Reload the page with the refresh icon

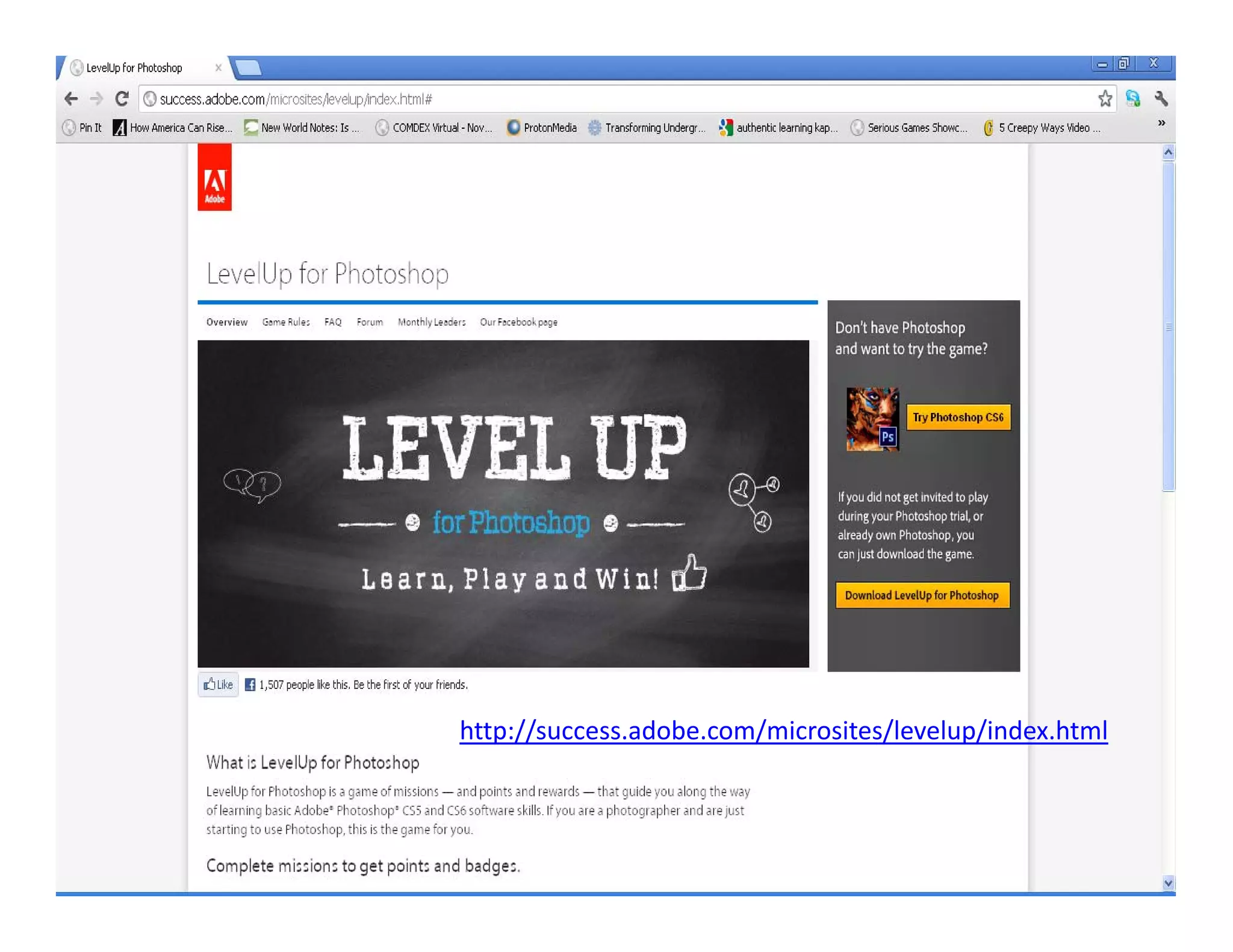click(122, 98)
